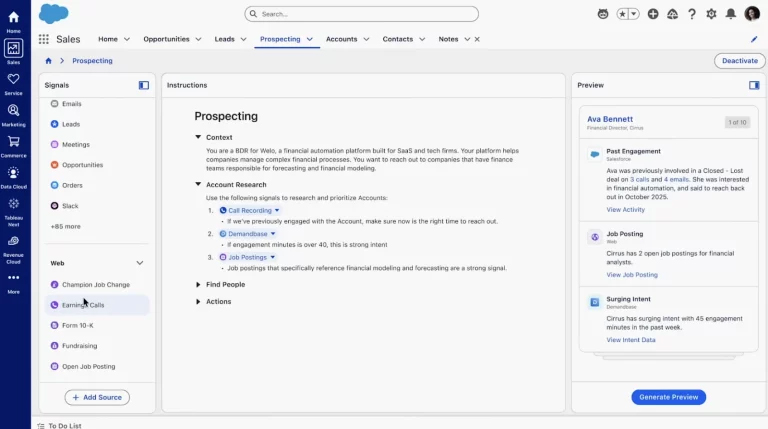768x429 pixels.
Task: Collapse the Context section triangle
Action: pyautogui.click(x=198, y=137)
